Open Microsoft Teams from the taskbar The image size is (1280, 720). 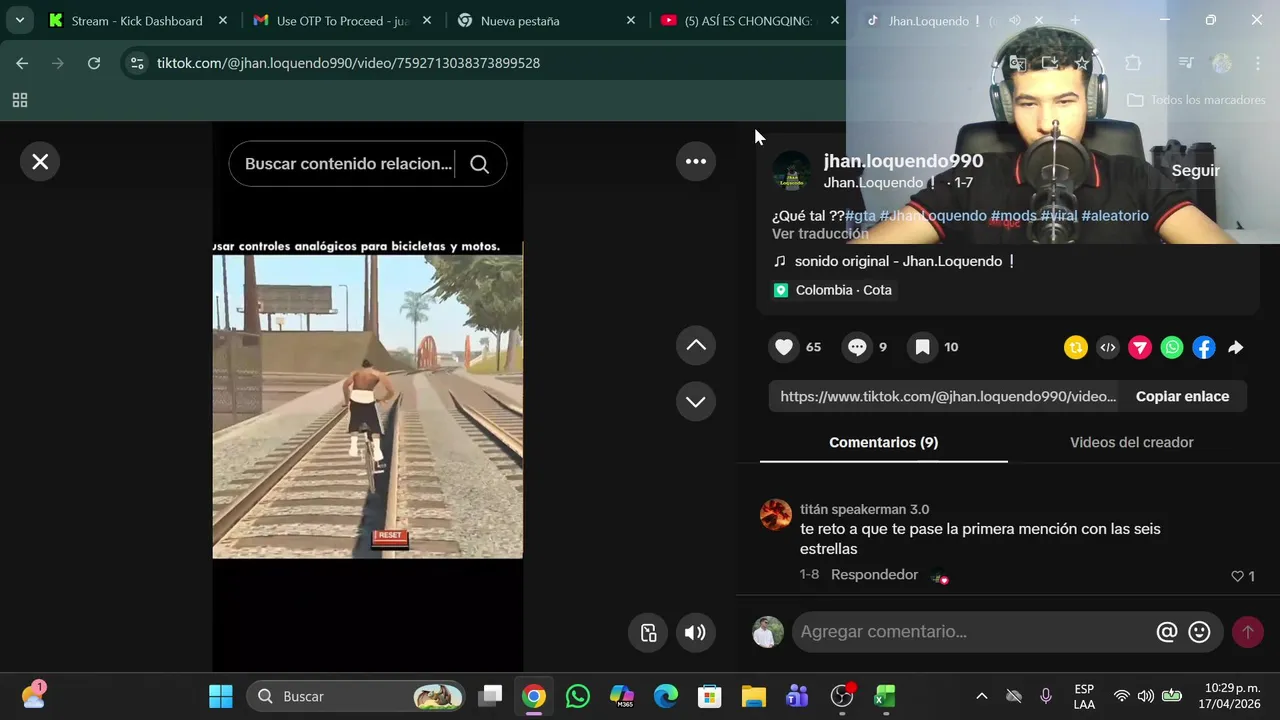click(797, 696)
